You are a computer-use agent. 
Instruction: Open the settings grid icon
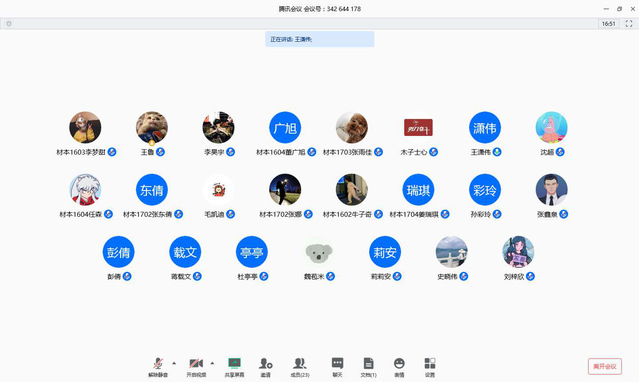point(430,367)
